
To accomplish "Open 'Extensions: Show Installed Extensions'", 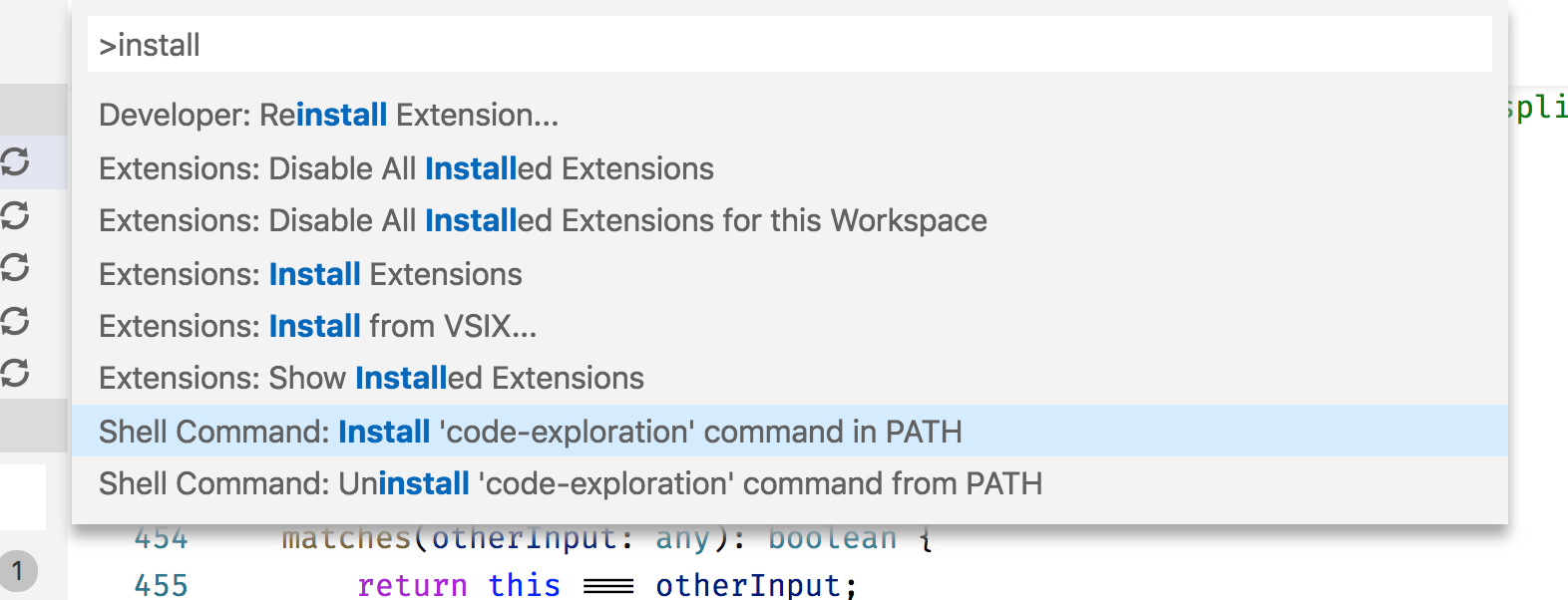I will point(371,378).
